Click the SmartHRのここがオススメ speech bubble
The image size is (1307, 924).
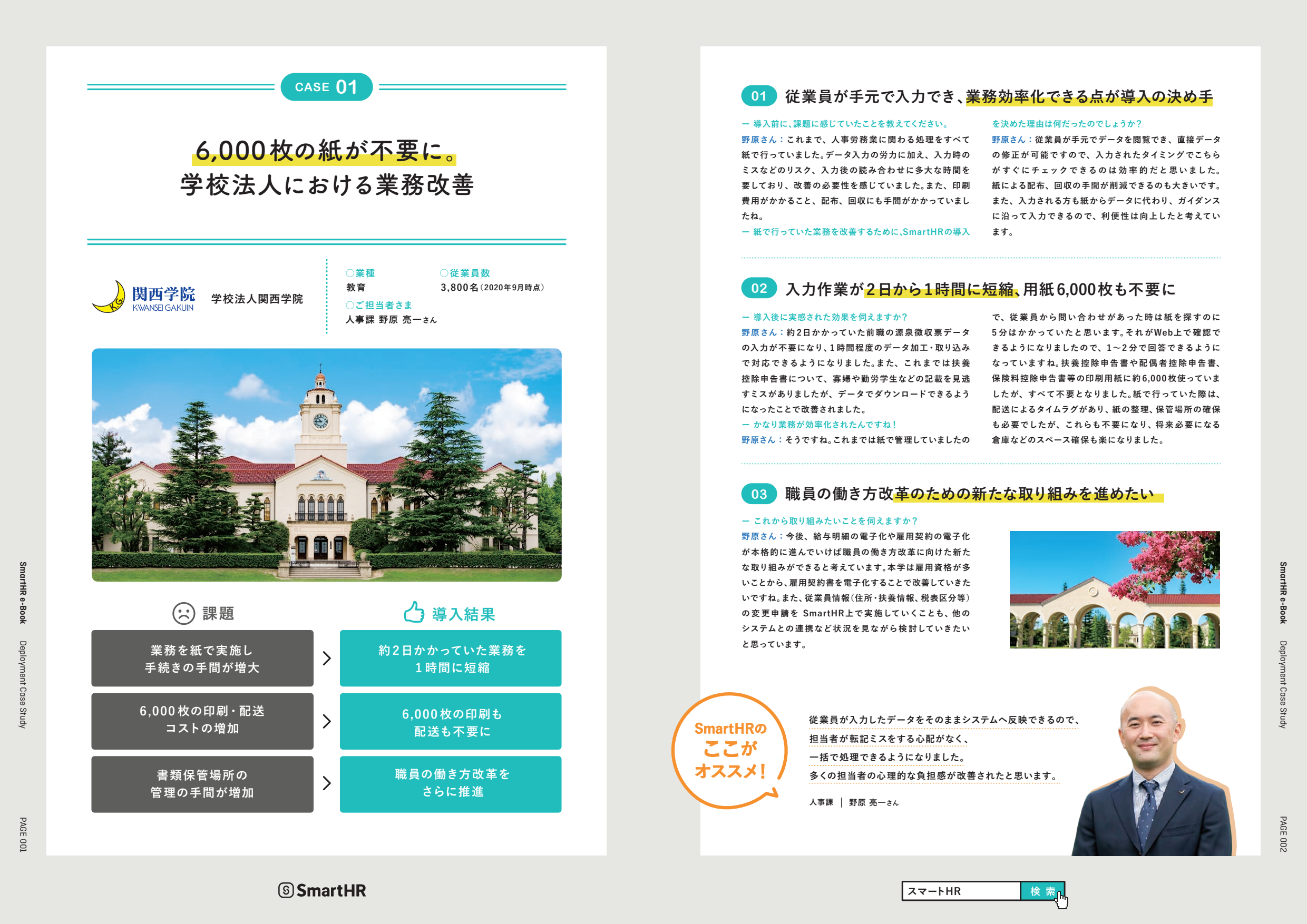click(x=729, y=751)
